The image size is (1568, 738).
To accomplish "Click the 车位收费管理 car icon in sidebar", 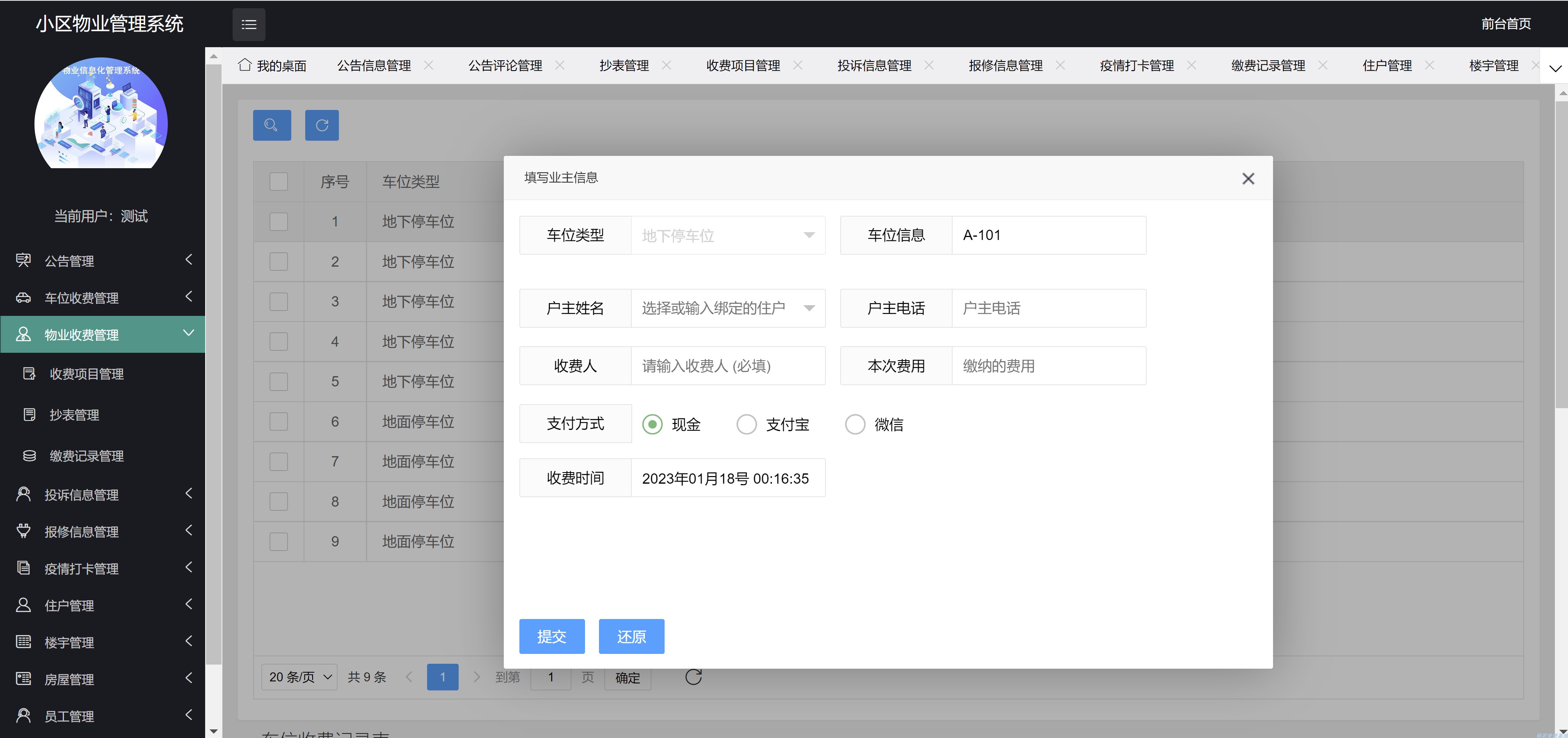I will pyautogui.click(x=23, y=297).
